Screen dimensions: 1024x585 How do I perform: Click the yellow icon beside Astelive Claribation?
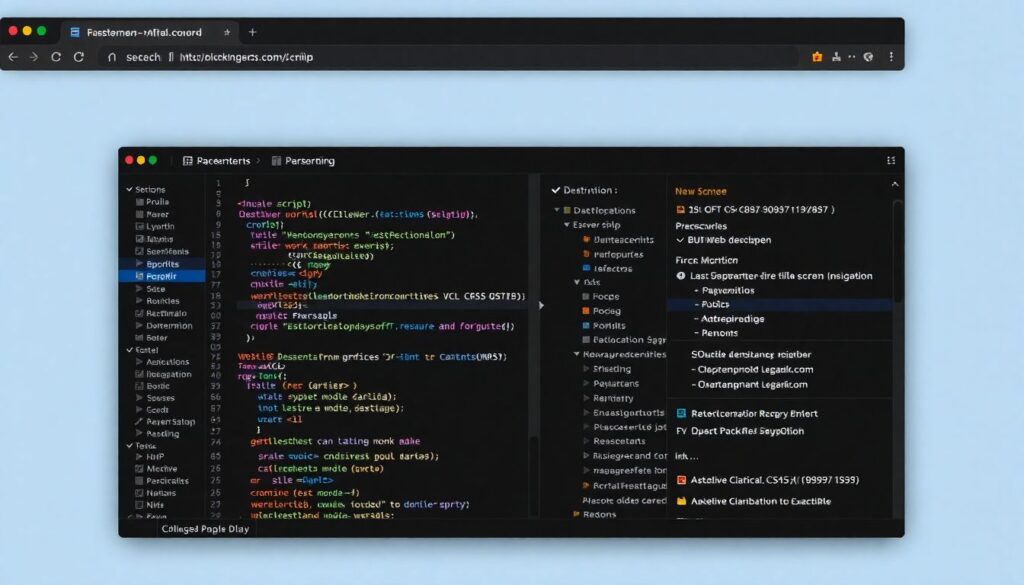point(682,501)
